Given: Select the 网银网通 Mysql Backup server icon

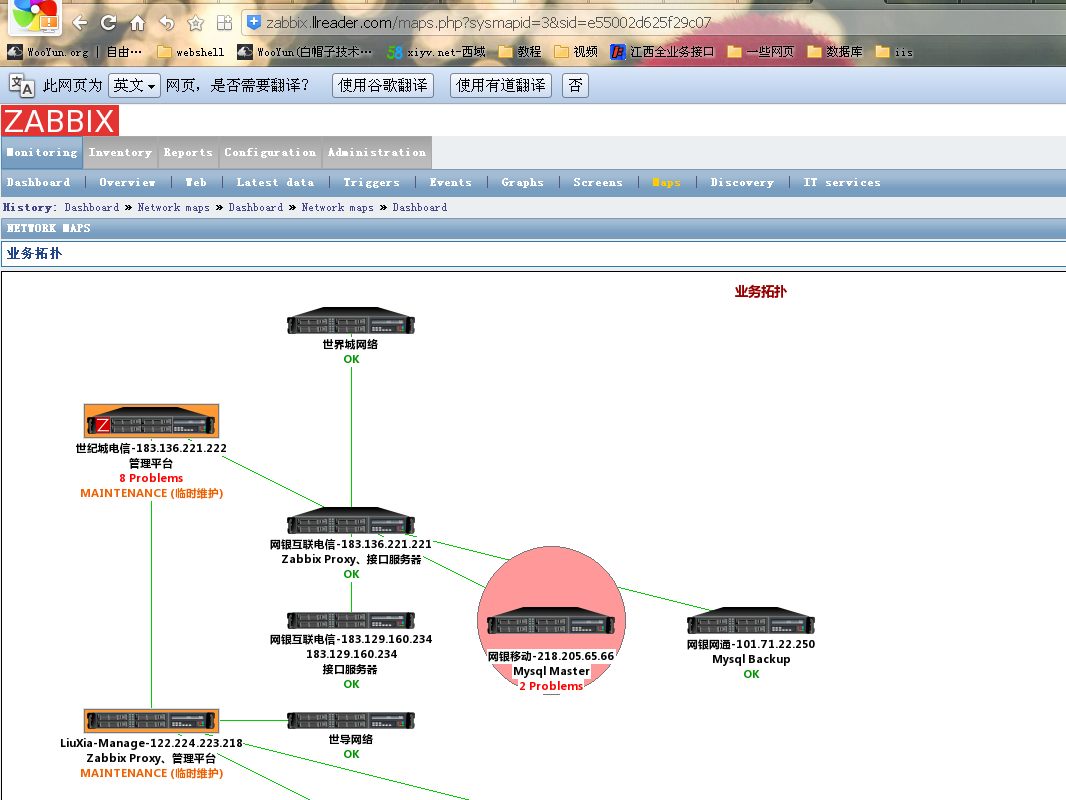Looking at the screenshot, I should click(751, 621).
